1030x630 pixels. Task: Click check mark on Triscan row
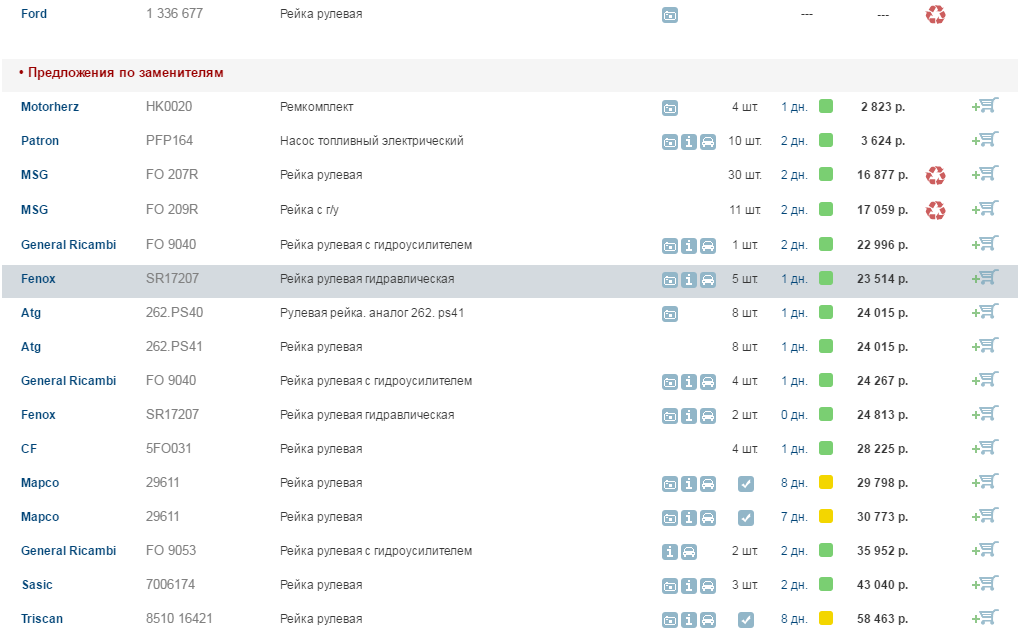[746, 620]
